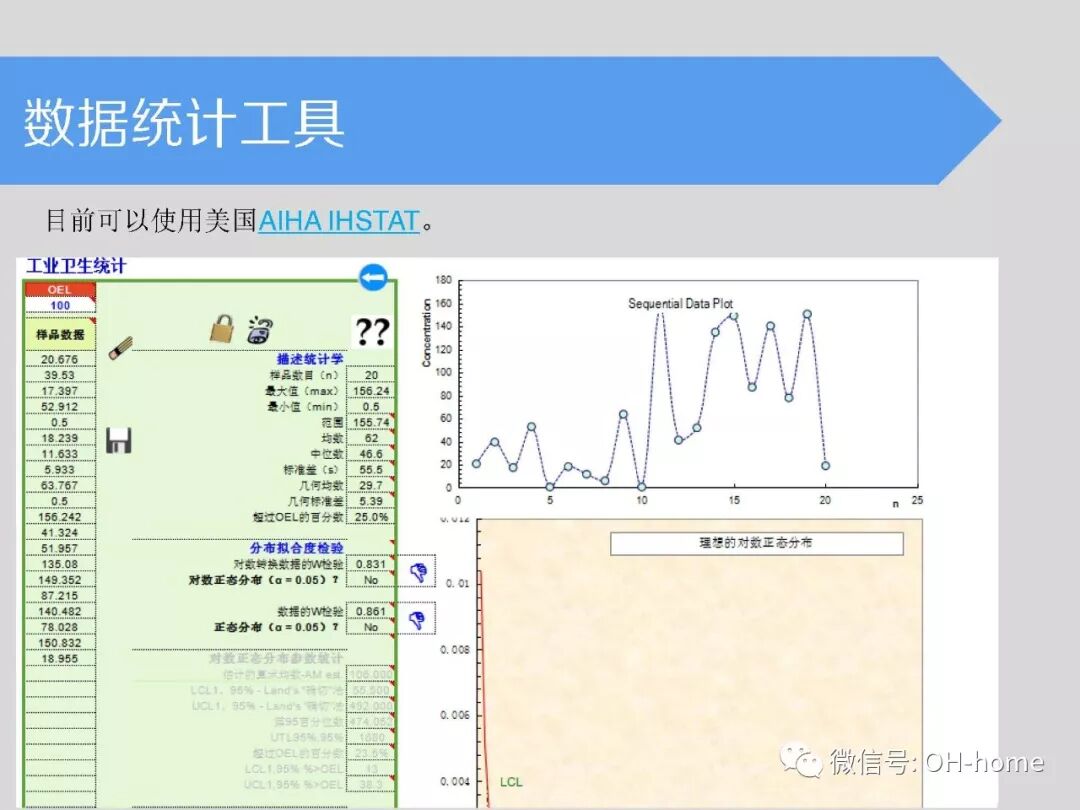
Task: Select the OEL value cell 100
Action: tap(60, 305)
